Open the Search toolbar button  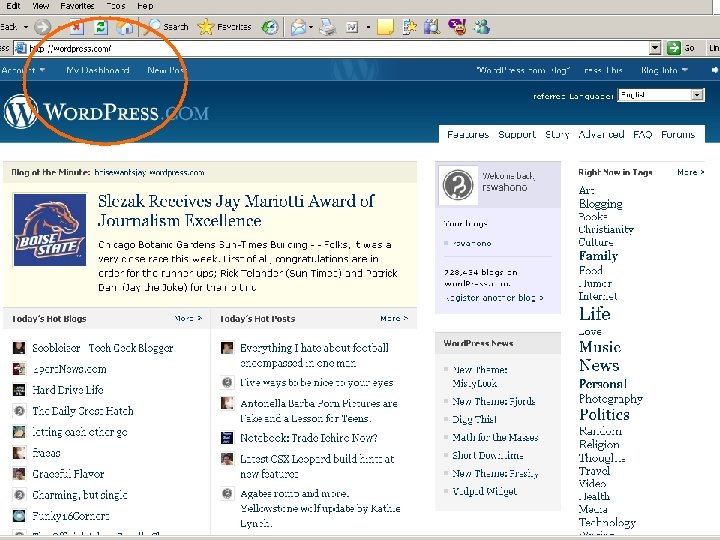[x=166, y=27]
